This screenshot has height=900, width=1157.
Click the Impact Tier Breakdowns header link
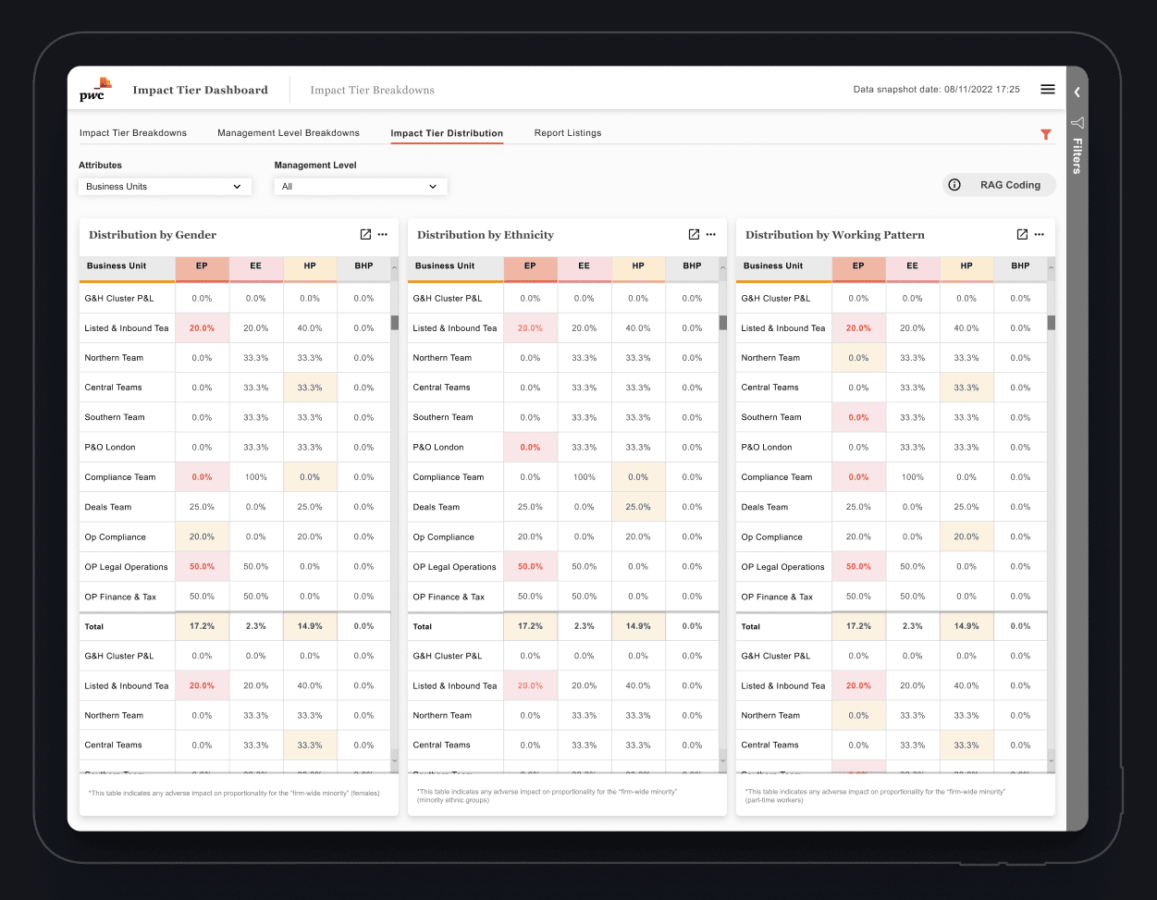click(x=372, y=90)
